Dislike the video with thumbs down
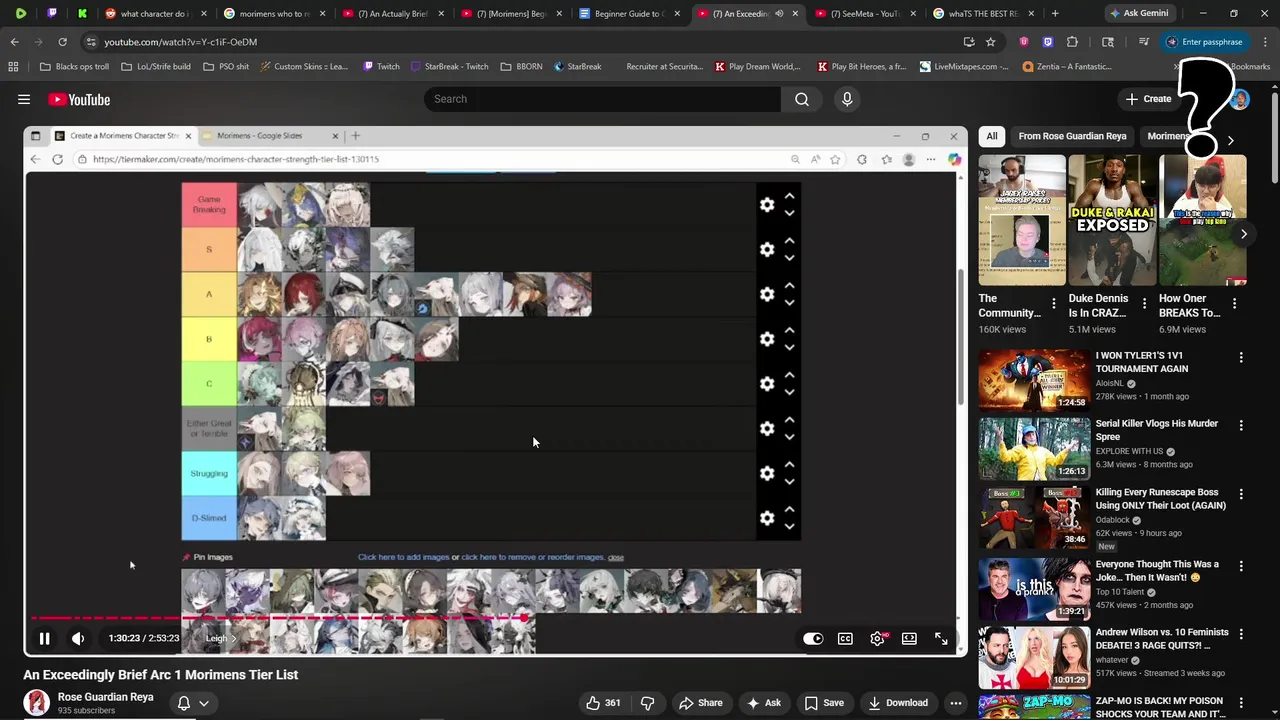The width and height of the screenshot is (1280, 720). pos(647,703)
